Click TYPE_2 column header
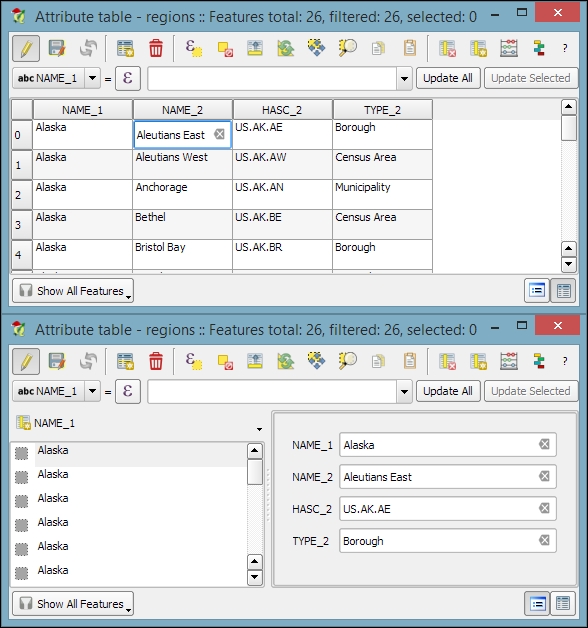Viewport: 588px width, 628px height. [382, 110]
